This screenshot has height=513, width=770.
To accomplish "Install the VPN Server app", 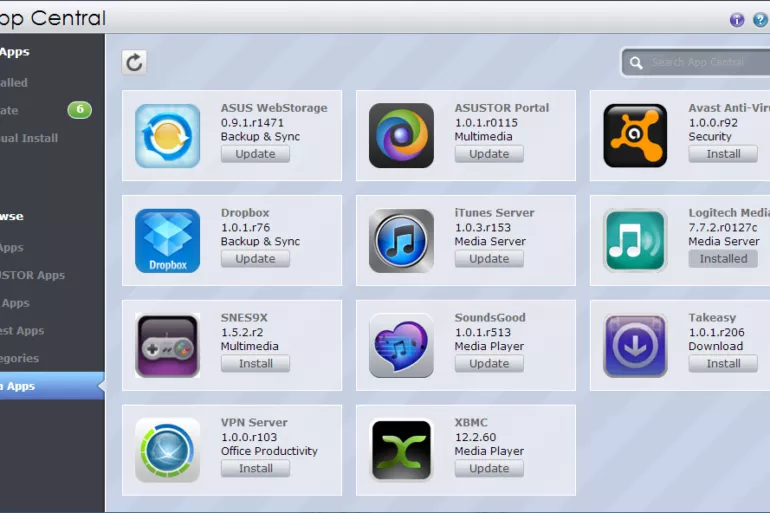I will click(x=255, y=468).
